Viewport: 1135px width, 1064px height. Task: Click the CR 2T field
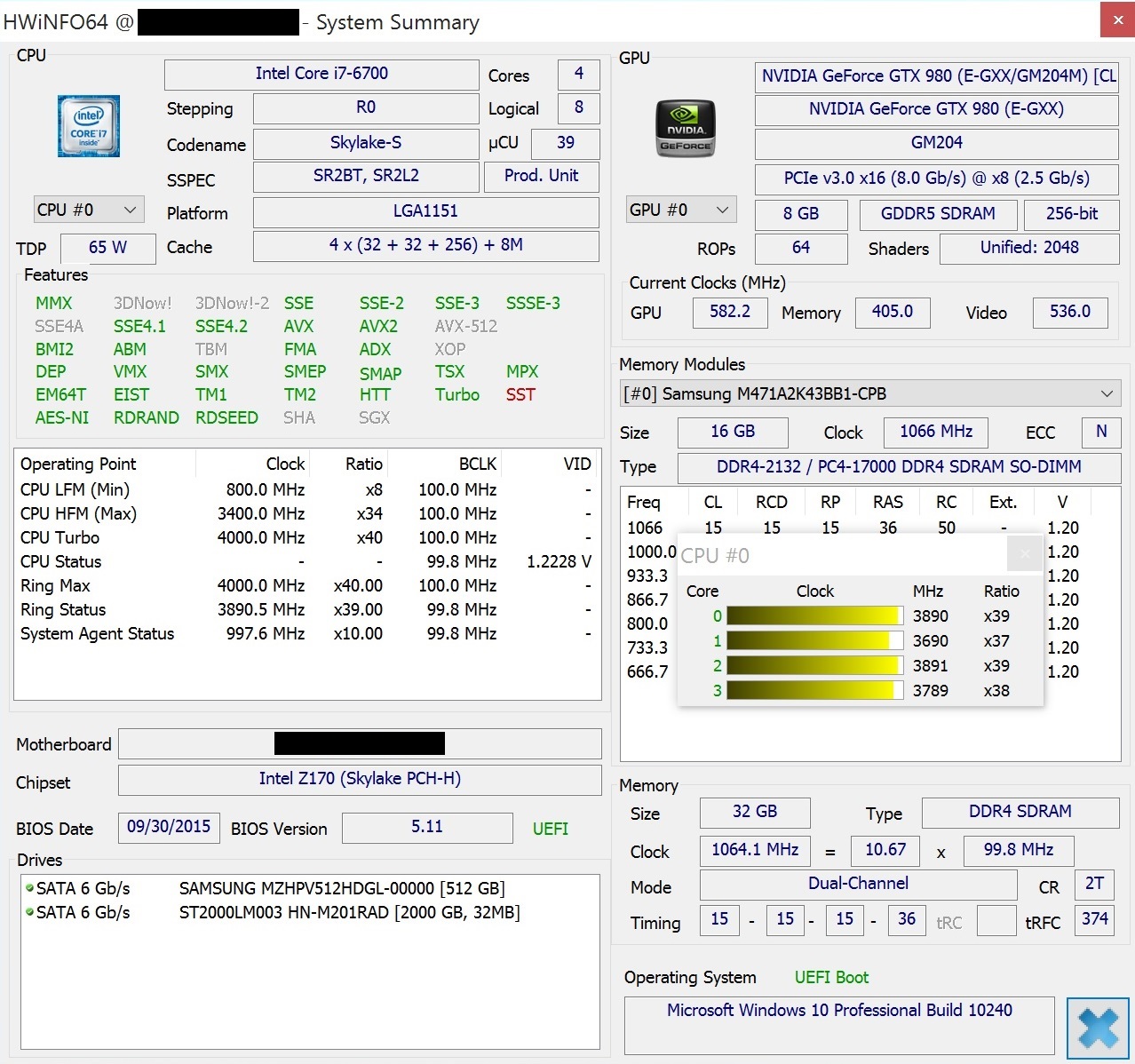pos(1094,885)
